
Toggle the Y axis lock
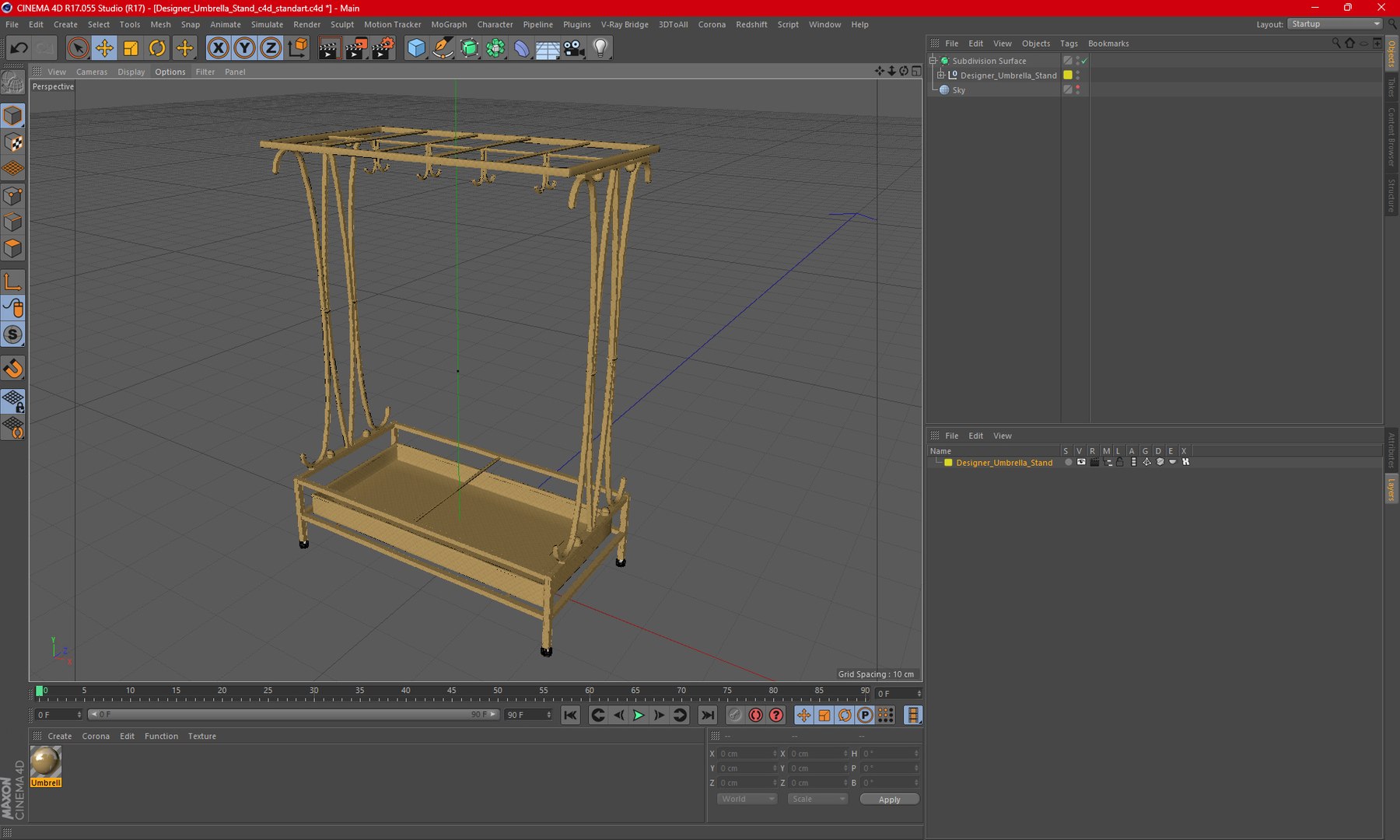[244, 48]
